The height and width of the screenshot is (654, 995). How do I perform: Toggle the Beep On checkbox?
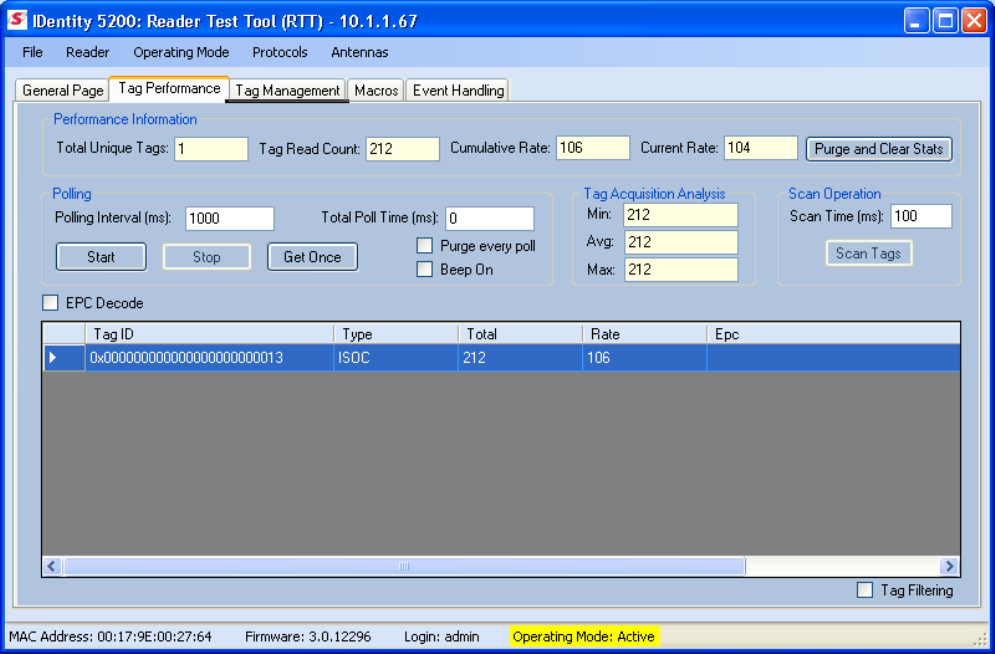pos(425,270)
